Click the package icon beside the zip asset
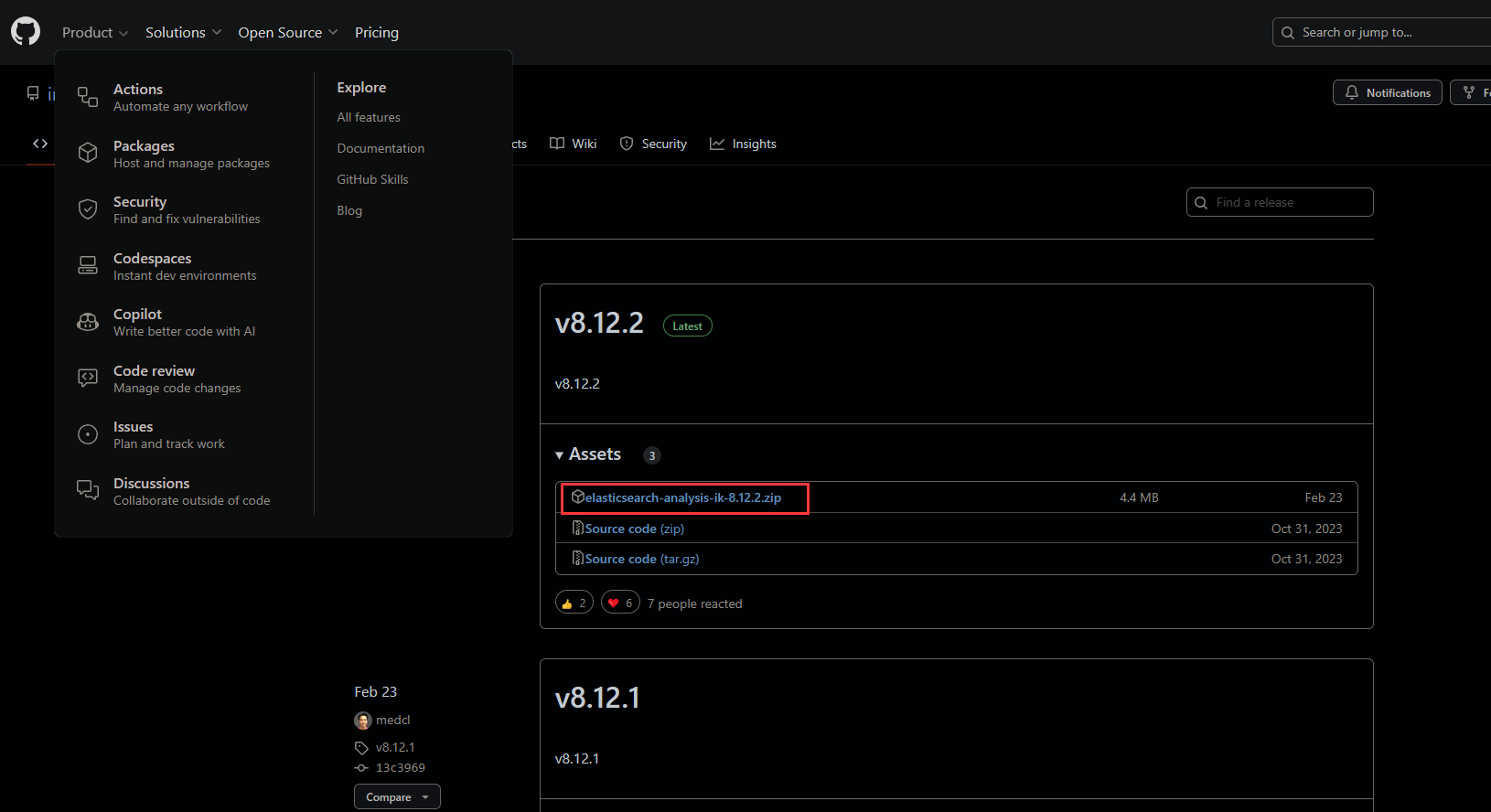 click(578, 497)
